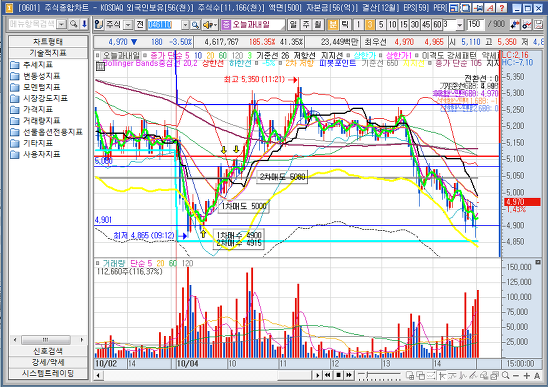Click the stock list icon left of 주식
The image size is (548, 387).
click(x=99, y=24)
